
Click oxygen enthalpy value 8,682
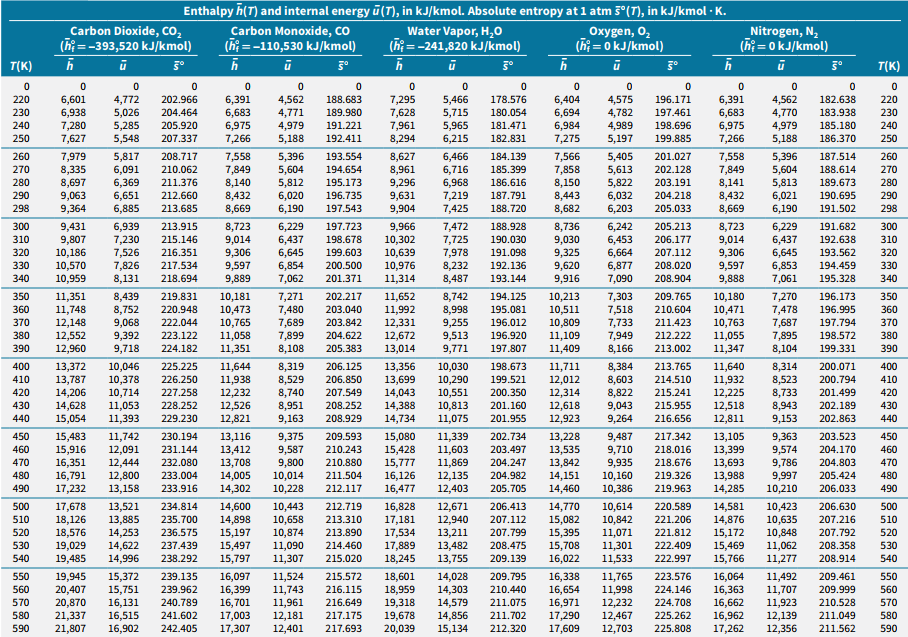[x=567, y=208]
